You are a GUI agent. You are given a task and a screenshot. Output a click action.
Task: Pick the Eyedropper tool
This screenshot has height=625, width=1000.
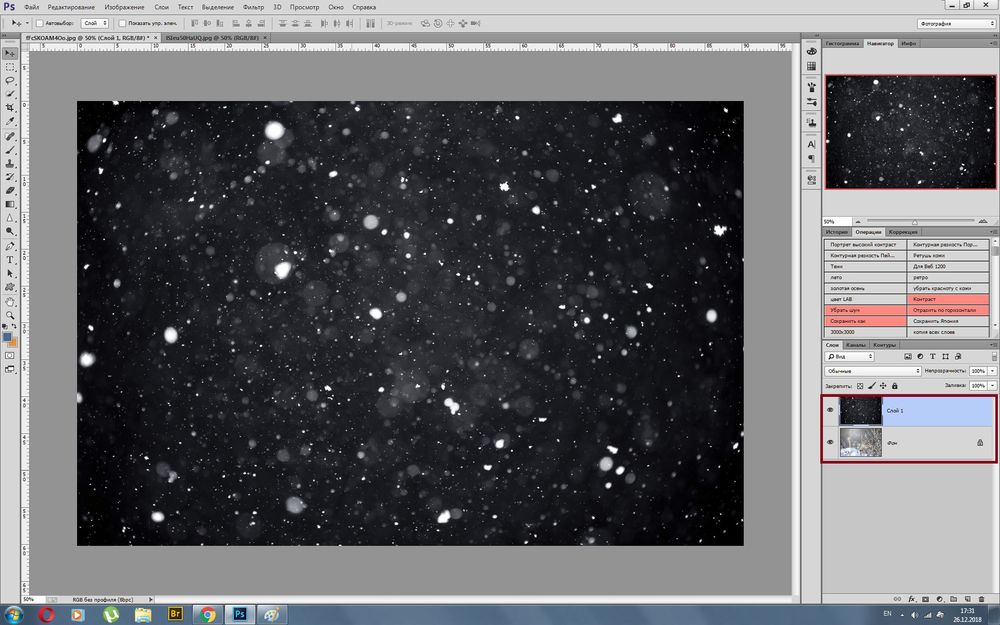point(10,121)
